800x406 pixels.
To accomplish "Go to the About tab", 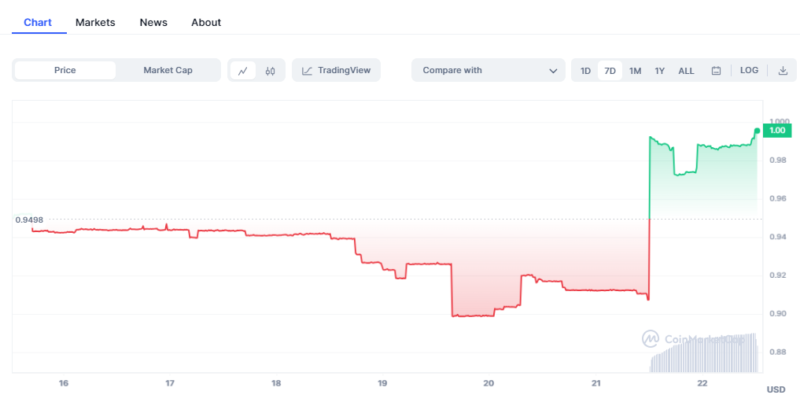I will pyautogui.click(x=206, y=22).
